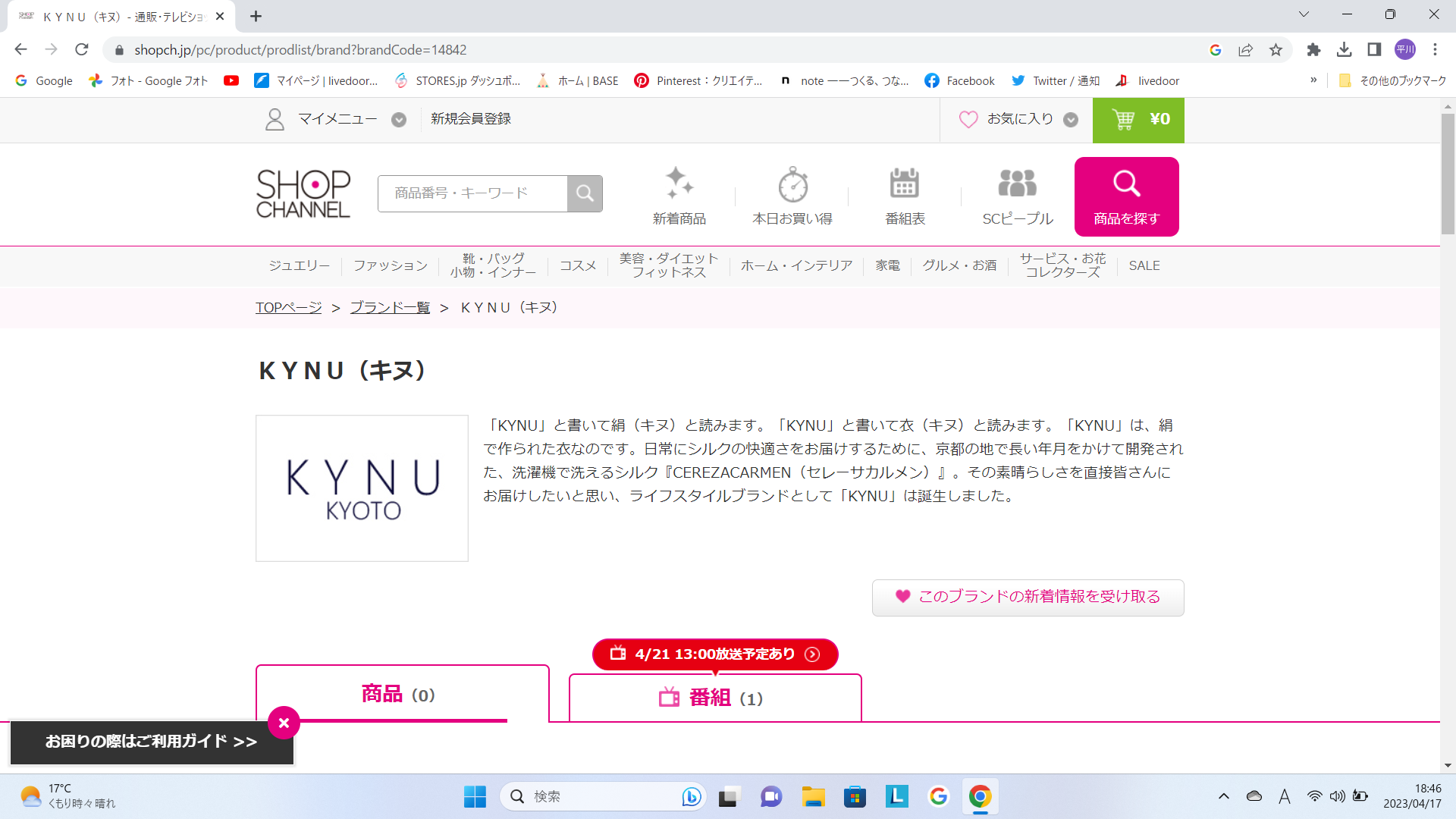Bookmark this page with star icon
Screen dimensions: 1456x819
pyautogui.click(x=1276, y=50)
